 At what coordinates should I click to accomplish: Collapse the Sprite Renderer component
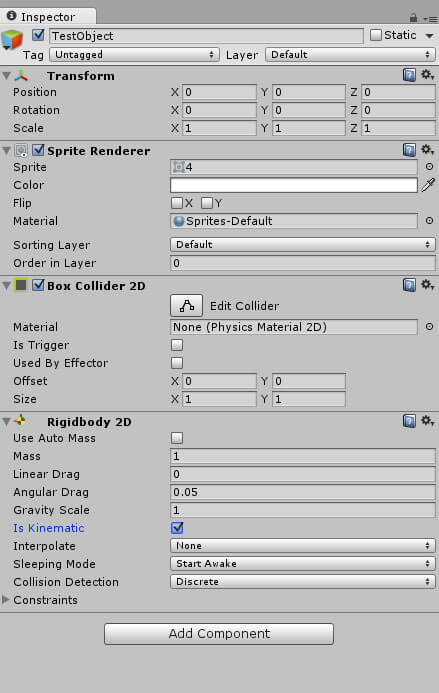pos(6,151)
